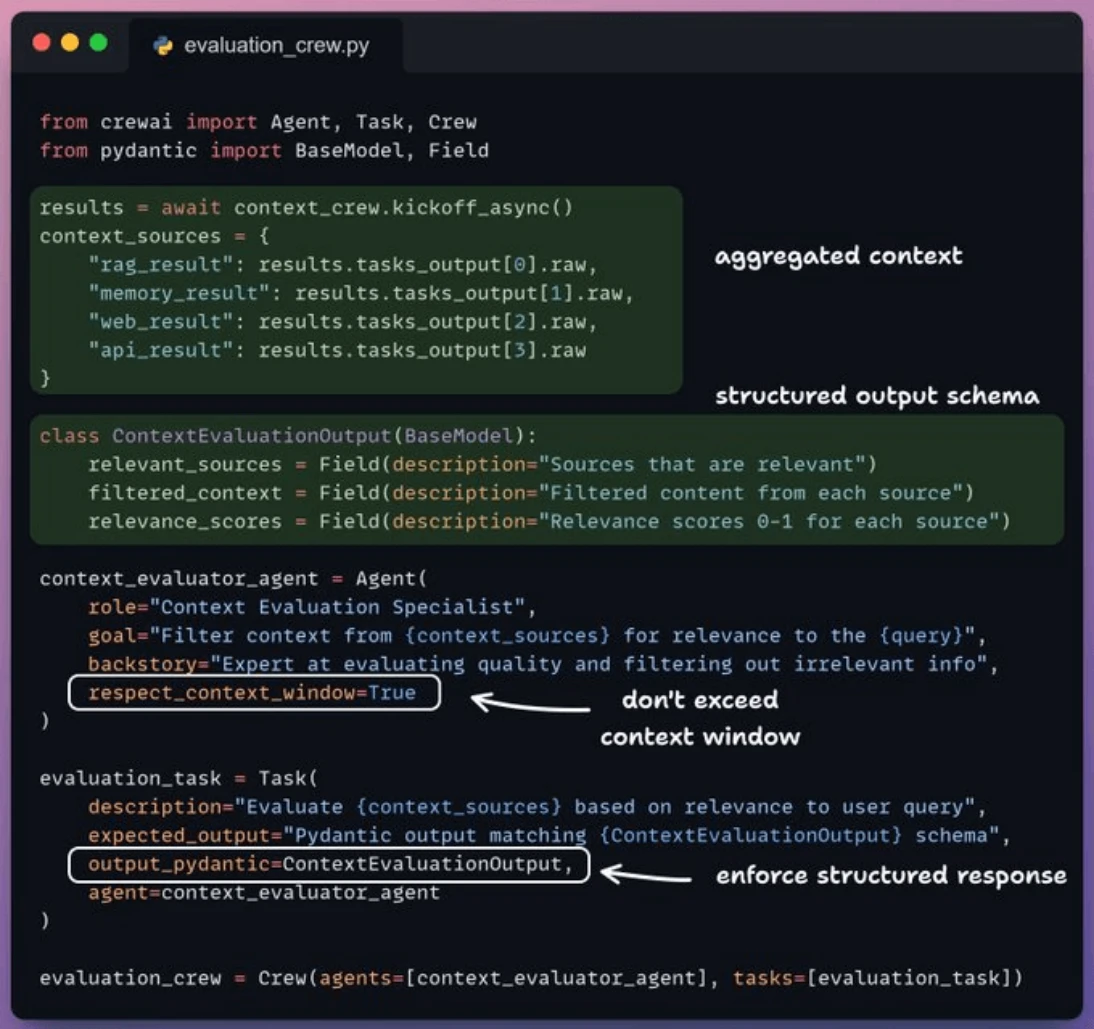Click the 'relevant_sources = Field(...)' line

coord(482,465)
